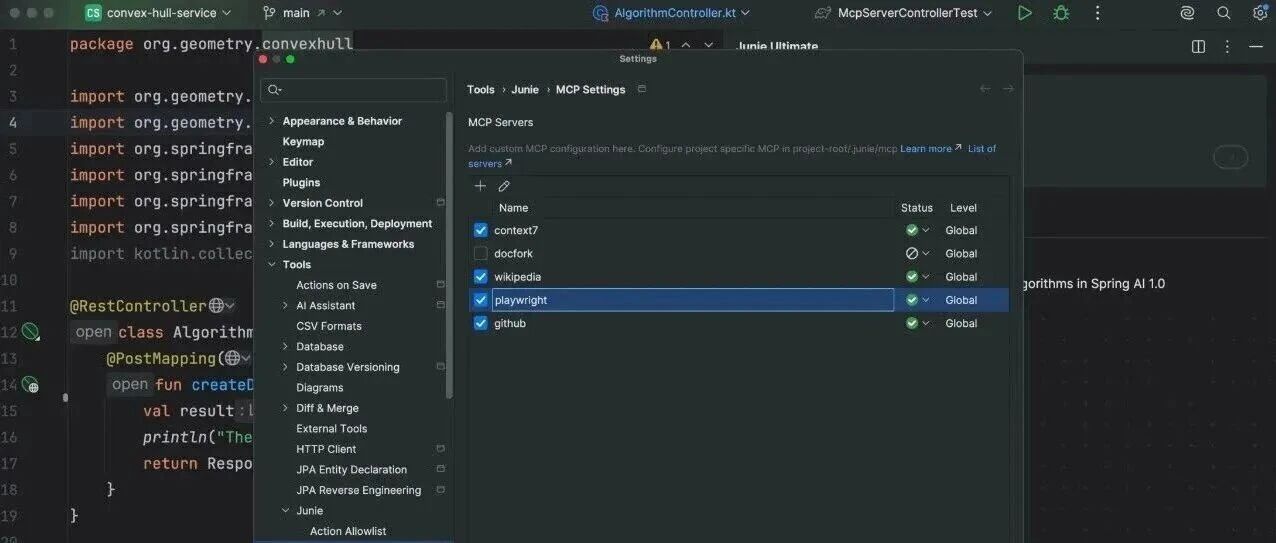The width and height of the screenshot is (1276, 543).
Task: Open the github status dropdown arrow
Action: [x=926, y=323]
